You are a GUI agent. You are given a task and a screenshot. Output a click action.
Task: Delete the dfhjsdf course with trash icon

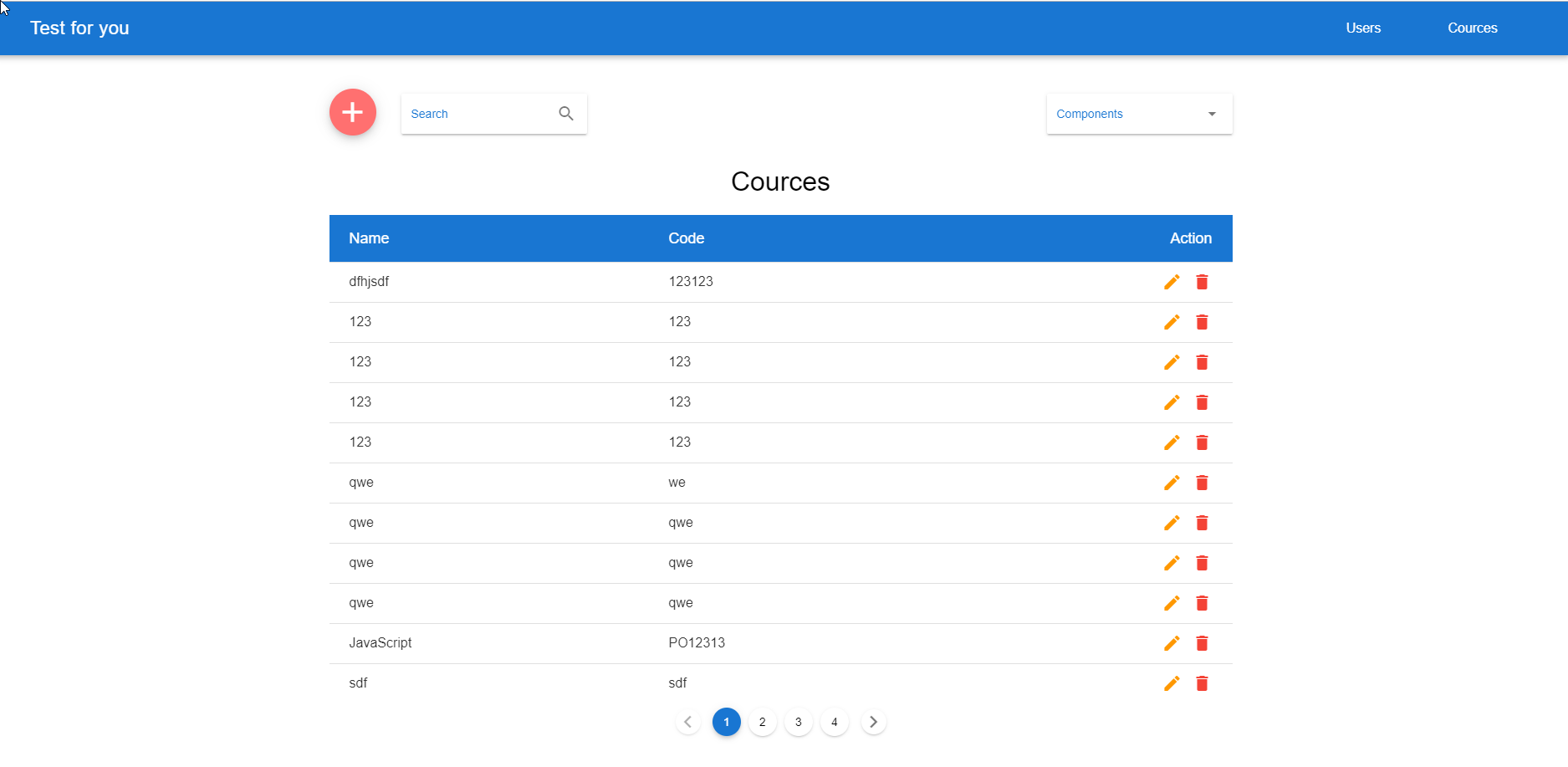pos(1202,282)
